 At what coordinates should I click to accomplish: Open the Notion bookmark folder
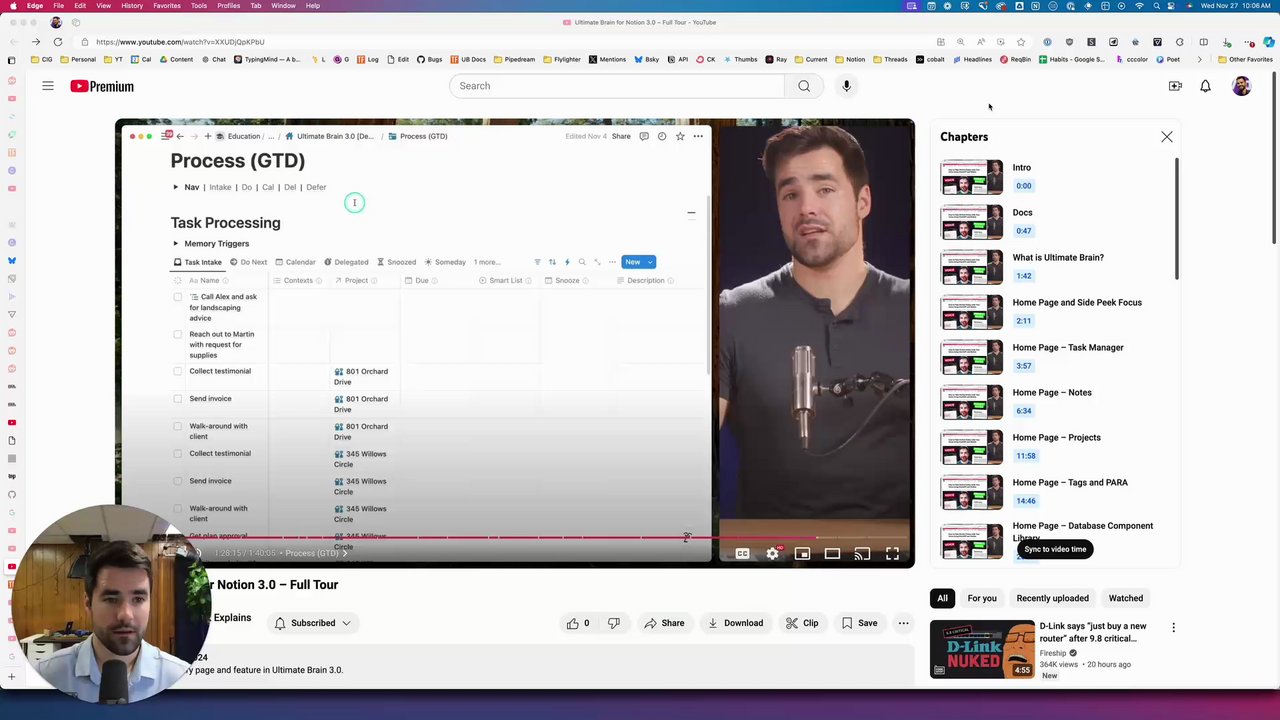(x=849, y=59)
